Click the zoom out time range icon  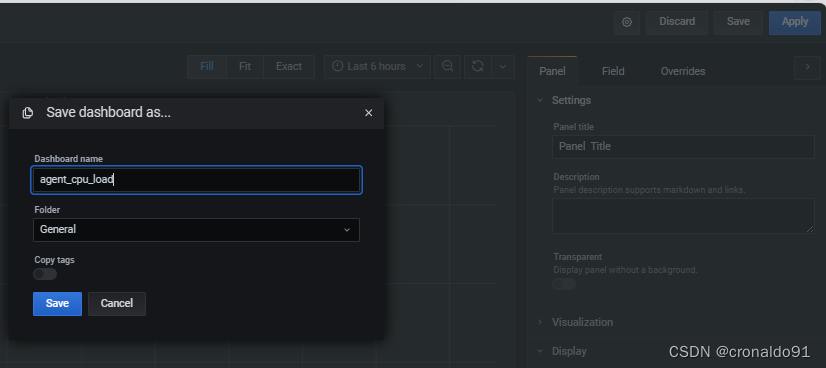tap(448, 66)
